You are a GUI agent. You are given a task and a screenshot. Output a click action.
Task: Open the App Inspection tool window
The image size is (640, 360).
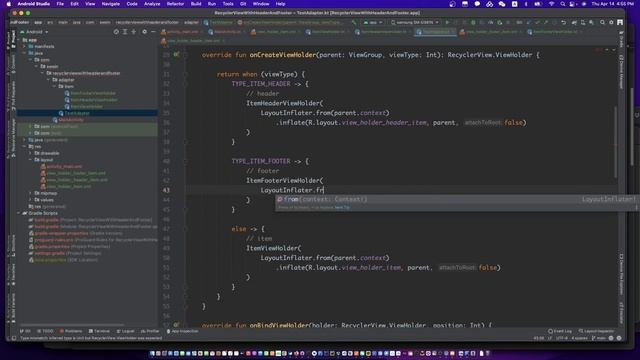(182, 331)
